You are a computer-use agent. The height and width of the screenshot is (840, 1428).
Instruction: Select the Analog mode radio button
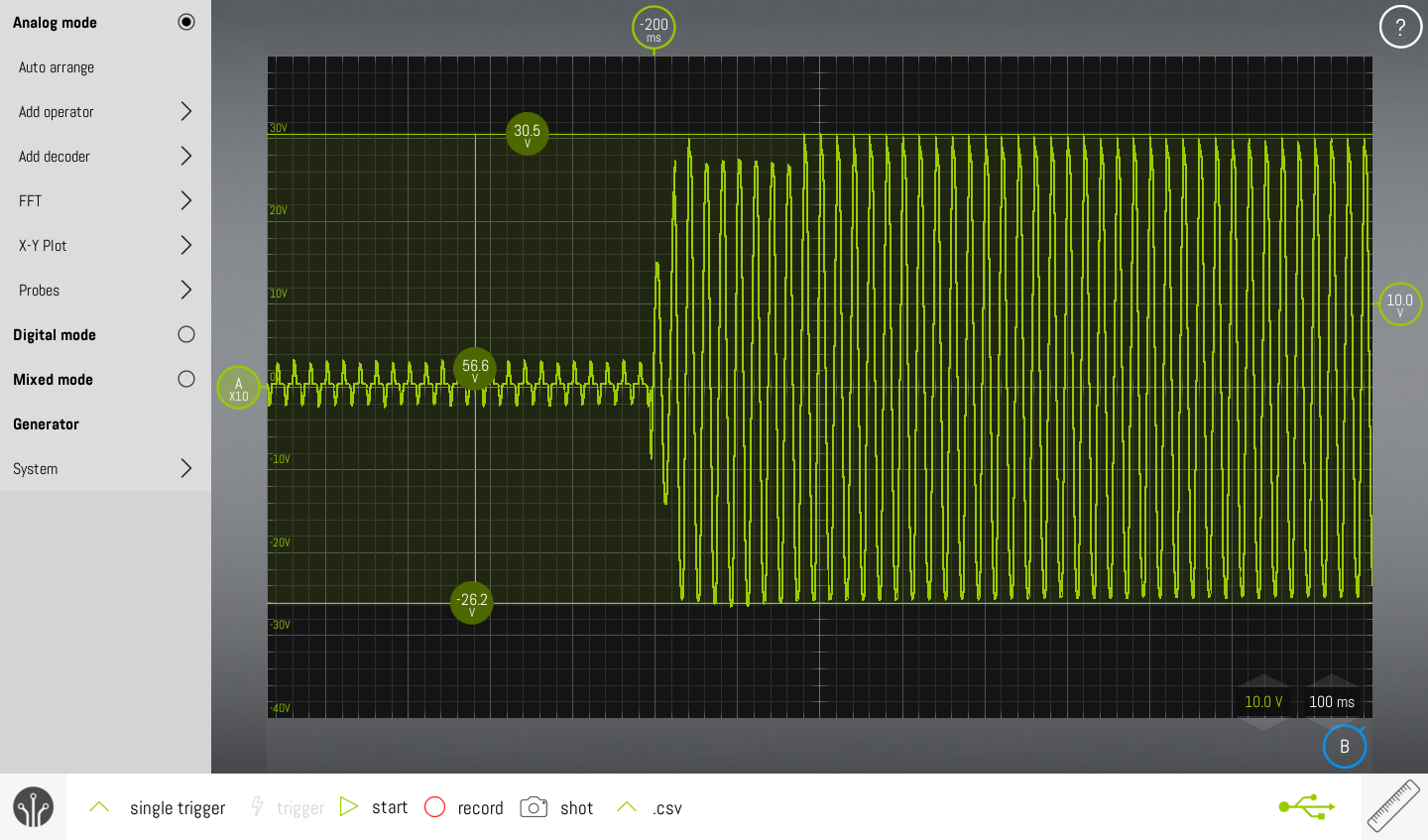tap(186, 22)
